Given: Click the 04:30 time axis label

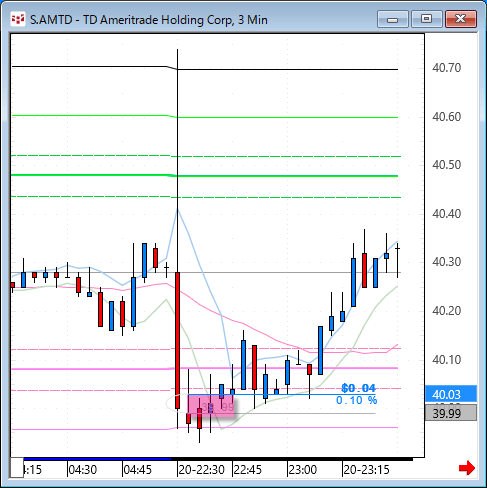Looking at the screenshot, I should pyautogui.click(x=83, y=470).
